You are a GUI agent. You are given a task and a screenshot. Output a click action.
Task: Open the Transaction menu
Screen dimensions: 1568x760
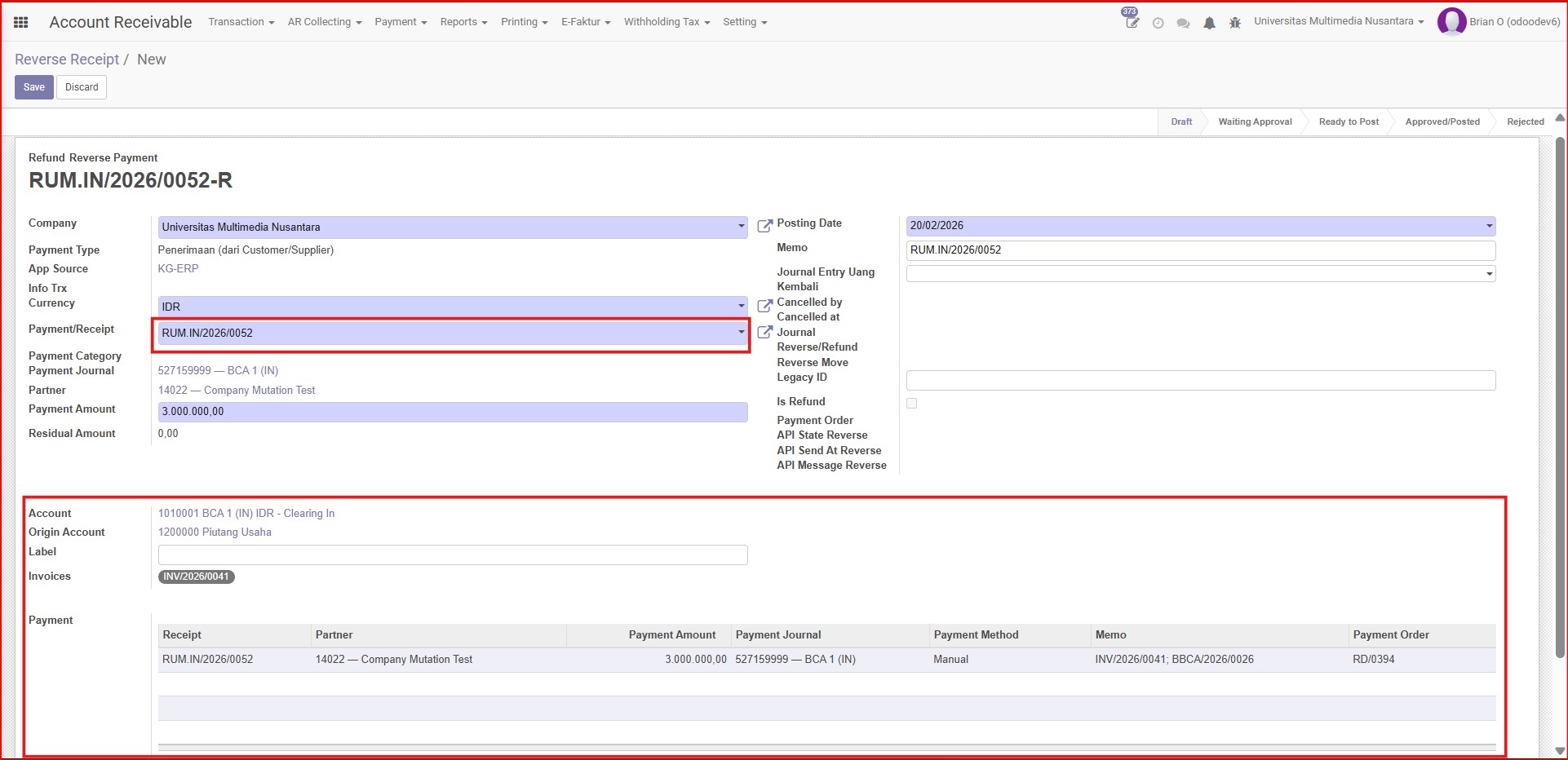241,22
